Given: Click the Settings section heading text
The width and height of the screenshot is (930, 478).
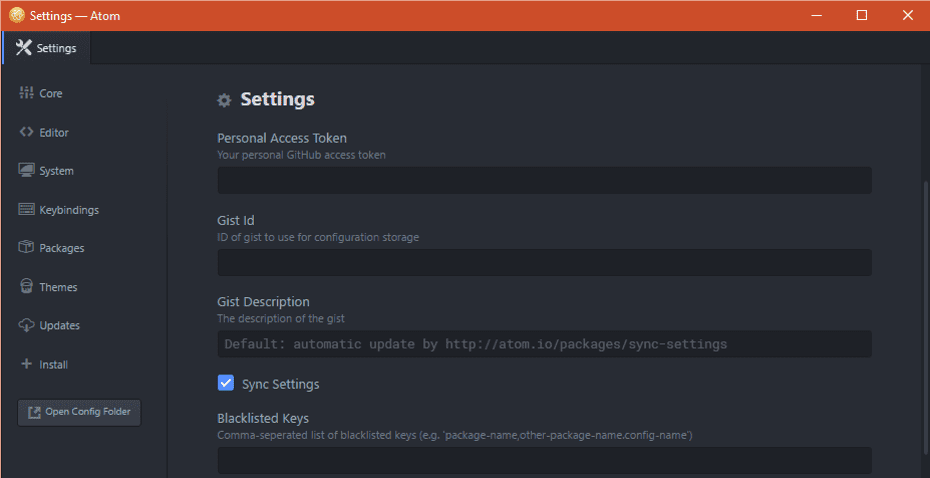Looking at the screenshot, I should click(x=278, y=99).
